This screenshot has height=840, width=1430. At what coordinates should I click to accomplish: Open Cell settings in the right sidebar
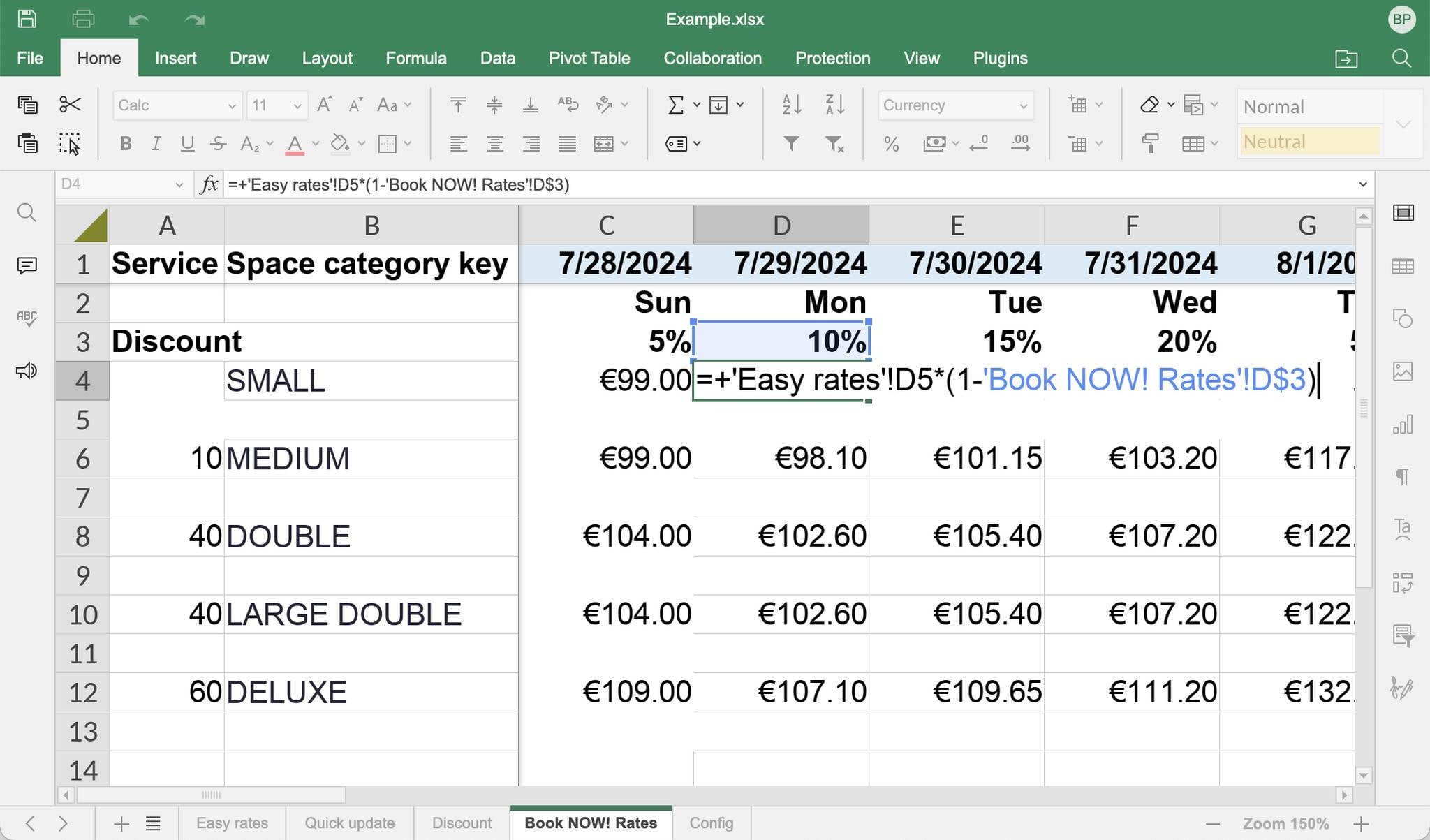click(x=1403, y=213)
